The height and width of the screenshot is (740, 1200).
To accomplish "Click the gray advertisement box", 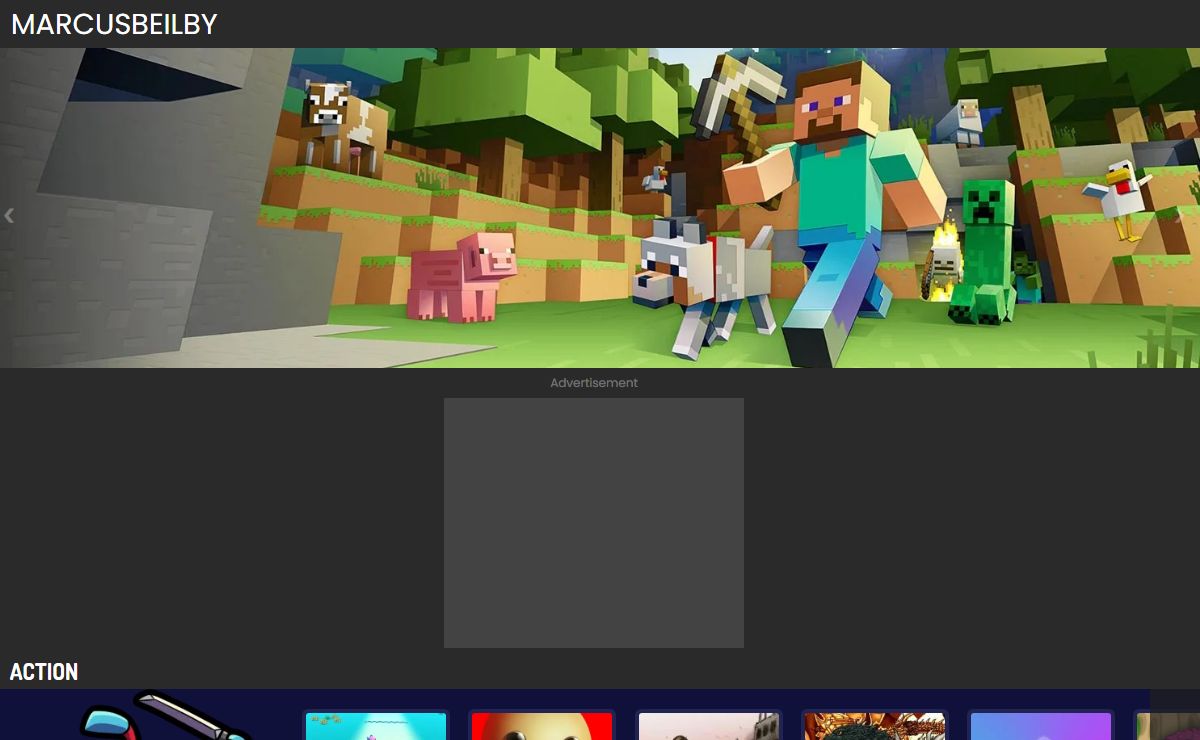I will click(594, 523).
